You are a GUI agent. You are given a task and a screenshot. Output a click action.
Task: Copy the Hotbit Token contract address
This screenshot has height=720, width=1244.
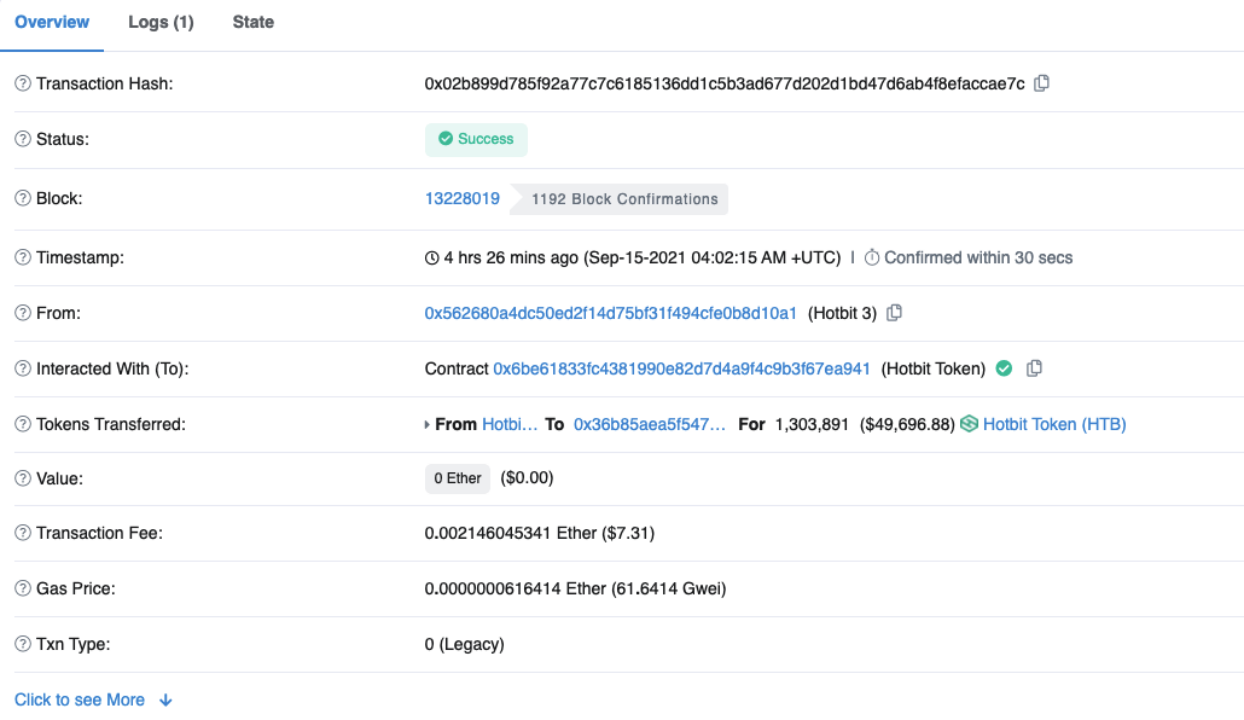[x=1034, y=369]
